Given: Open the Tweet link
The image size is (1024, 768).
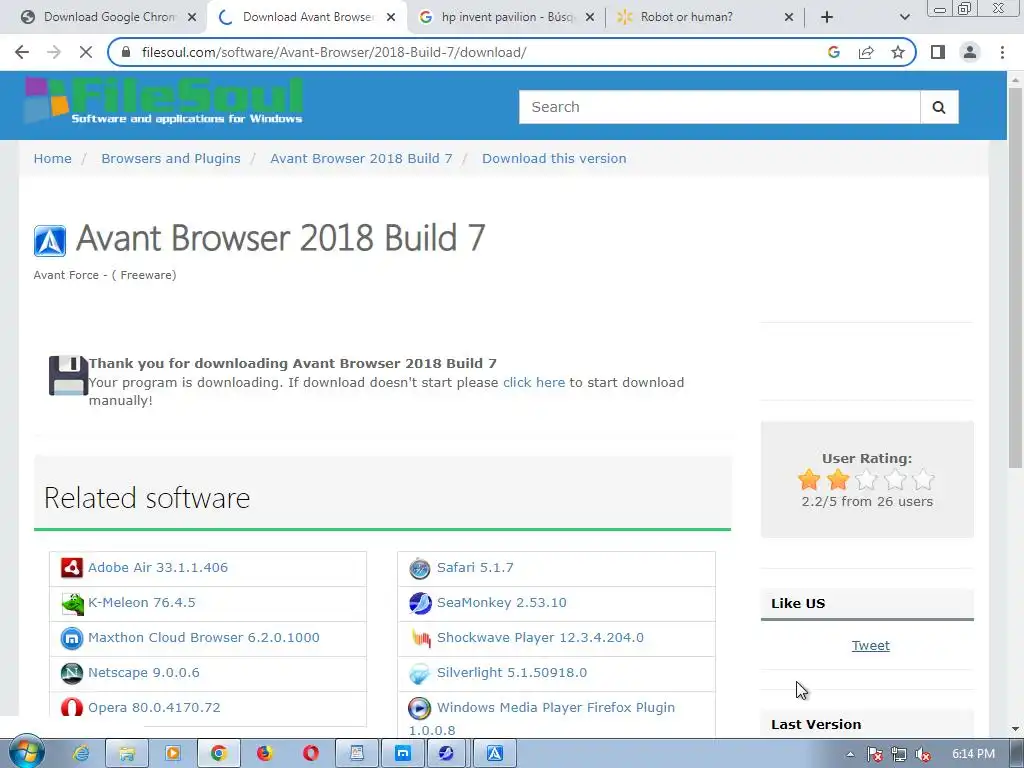Looking at the screenshot, I should (871, 646).
